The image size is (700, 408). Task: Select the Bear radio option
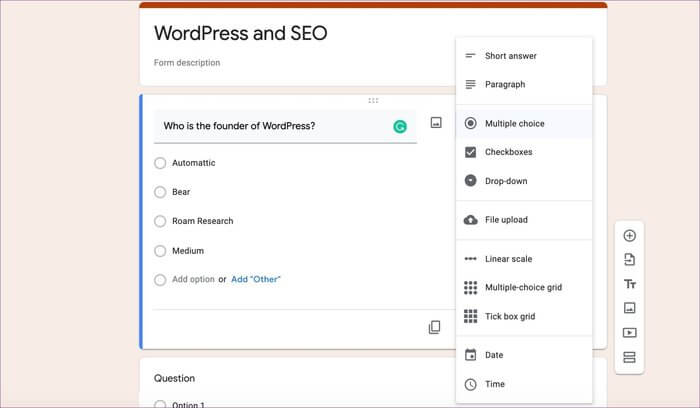[160, 192]
